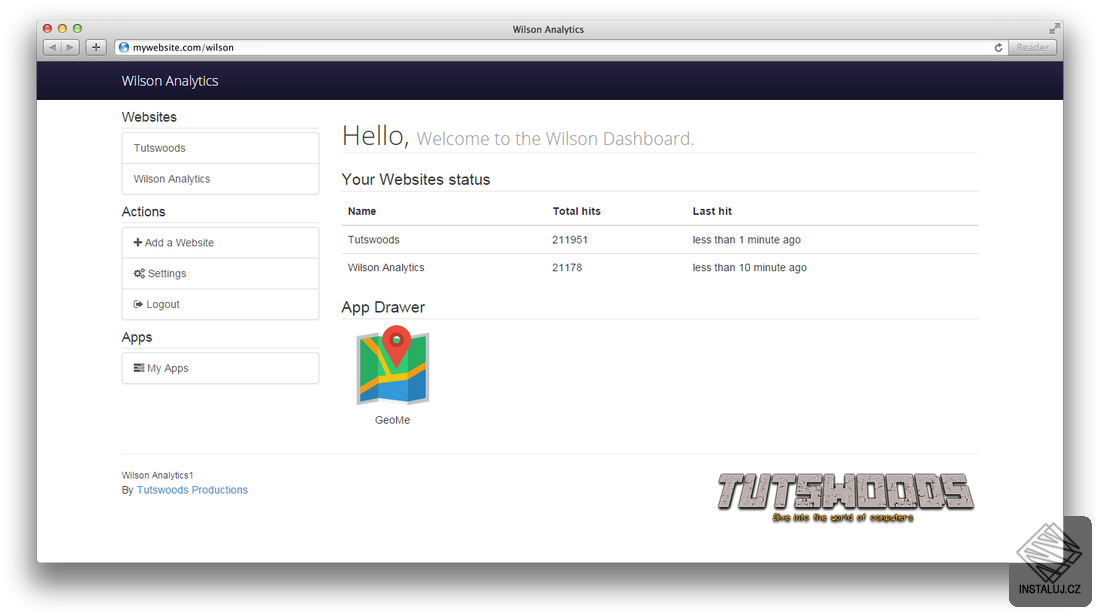
Task: Click the 21178 total hits value
Action: coord(567,267)
